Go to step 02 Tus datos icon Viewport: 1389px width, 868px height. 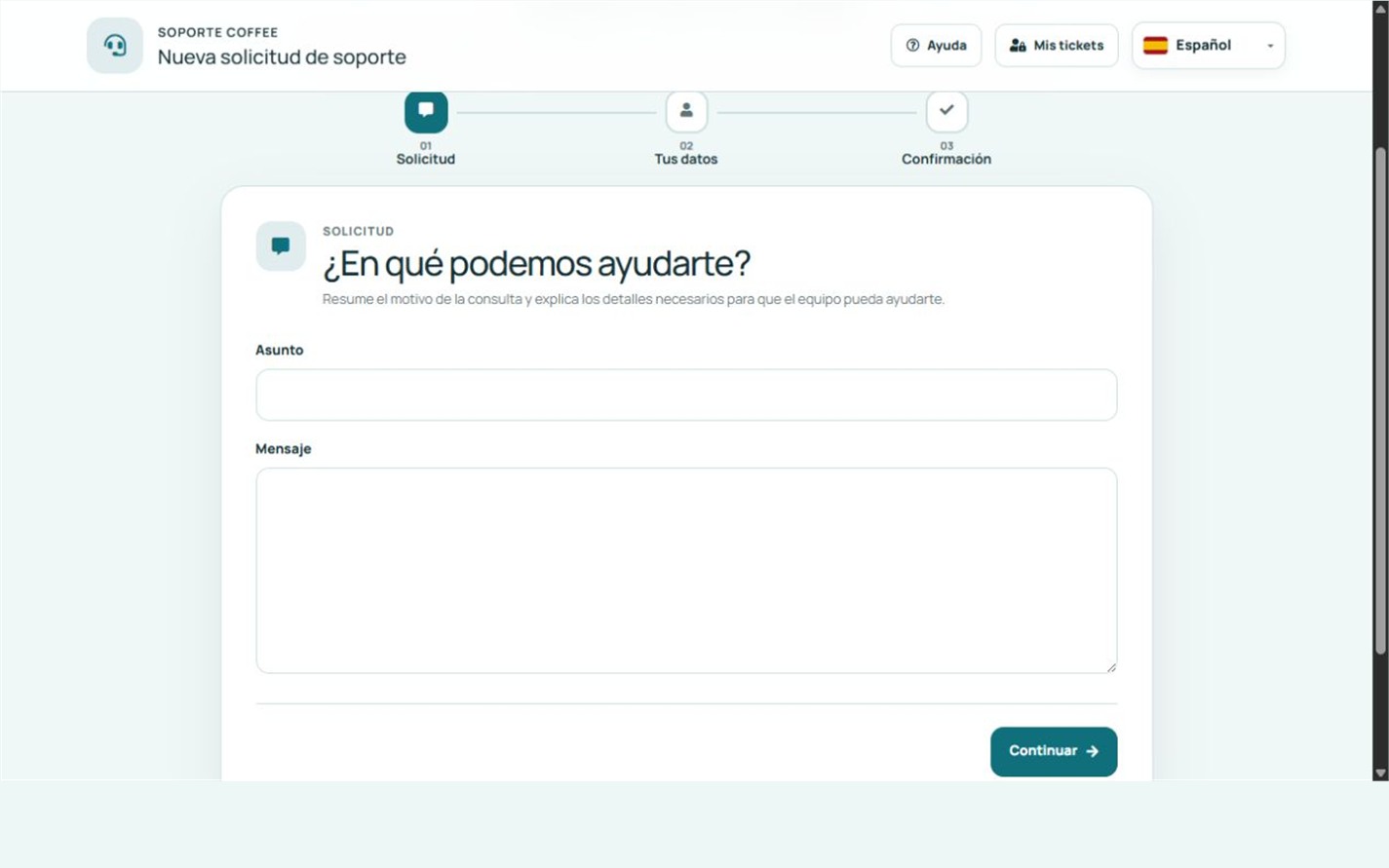pos(686,111)
